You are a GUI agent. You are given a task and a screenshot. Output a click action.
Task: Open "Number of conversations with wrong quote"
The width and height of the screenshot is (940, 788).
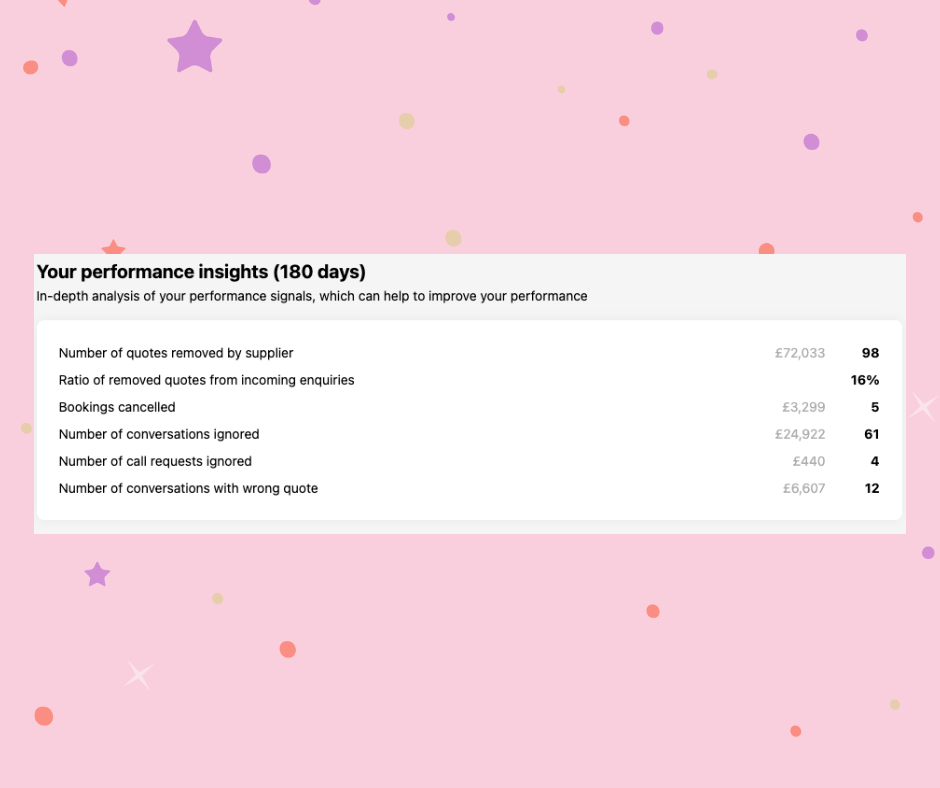(188, 488)
